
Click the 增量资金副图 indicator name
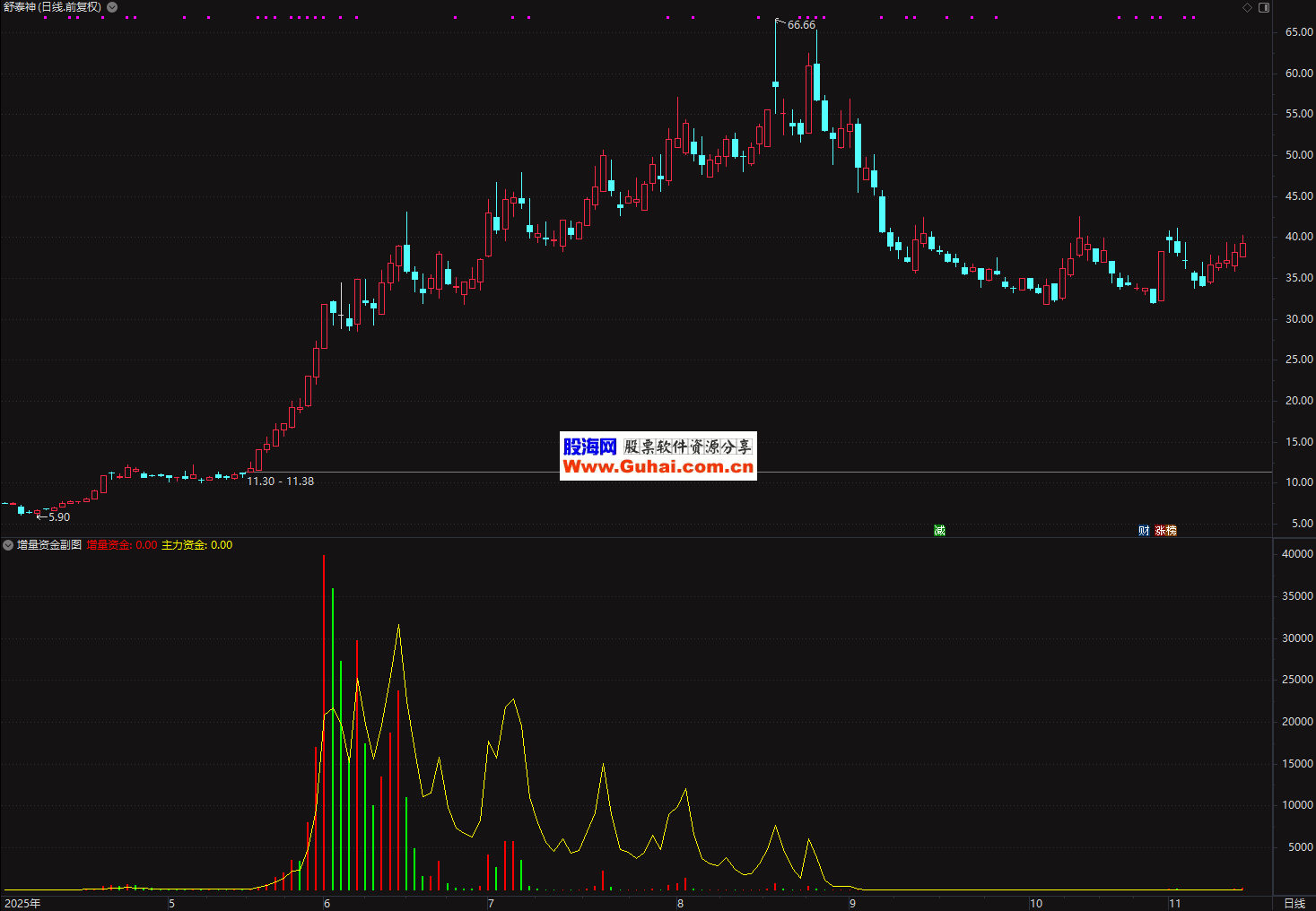click(x=49, y=545)
